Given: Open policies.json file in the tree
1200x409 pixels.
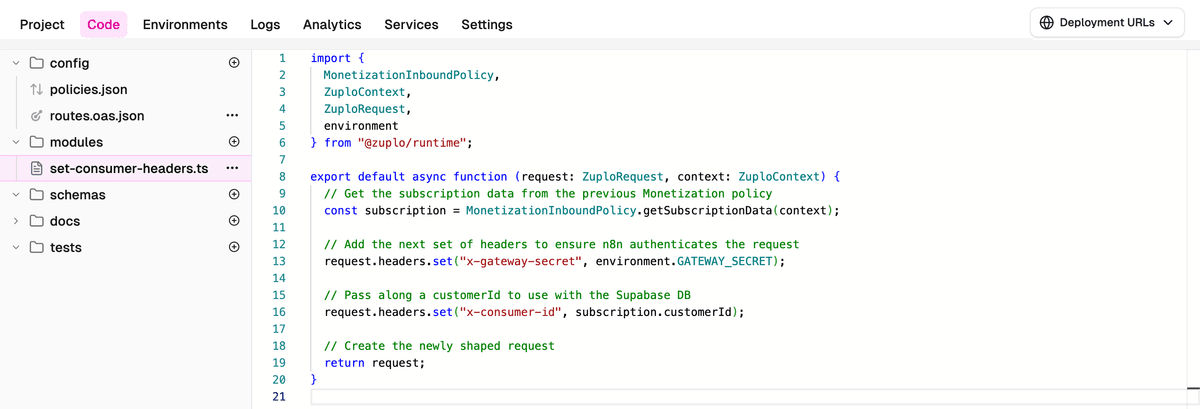Looking at the screenshot, I should click(x=89, y=89).
